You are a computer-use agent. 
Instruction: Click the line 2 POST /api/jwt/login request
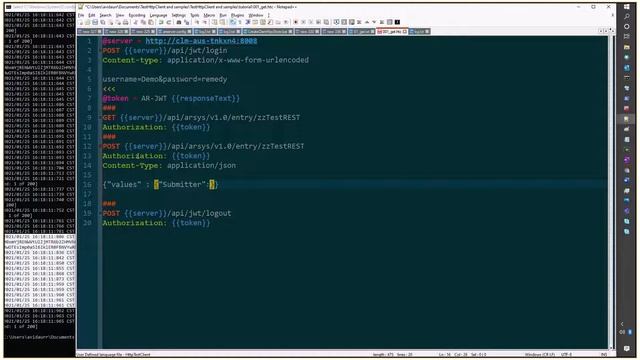(165, 51)
